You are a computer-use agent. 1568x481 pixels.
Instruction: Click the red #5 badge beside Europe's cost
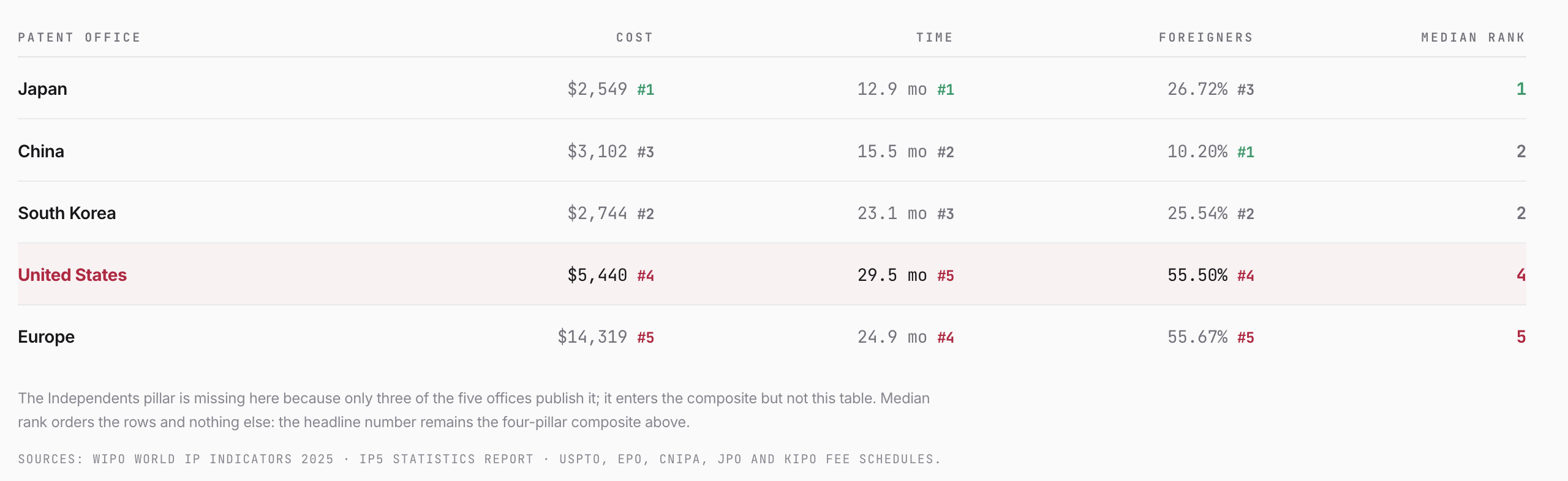tap(646, 337)
